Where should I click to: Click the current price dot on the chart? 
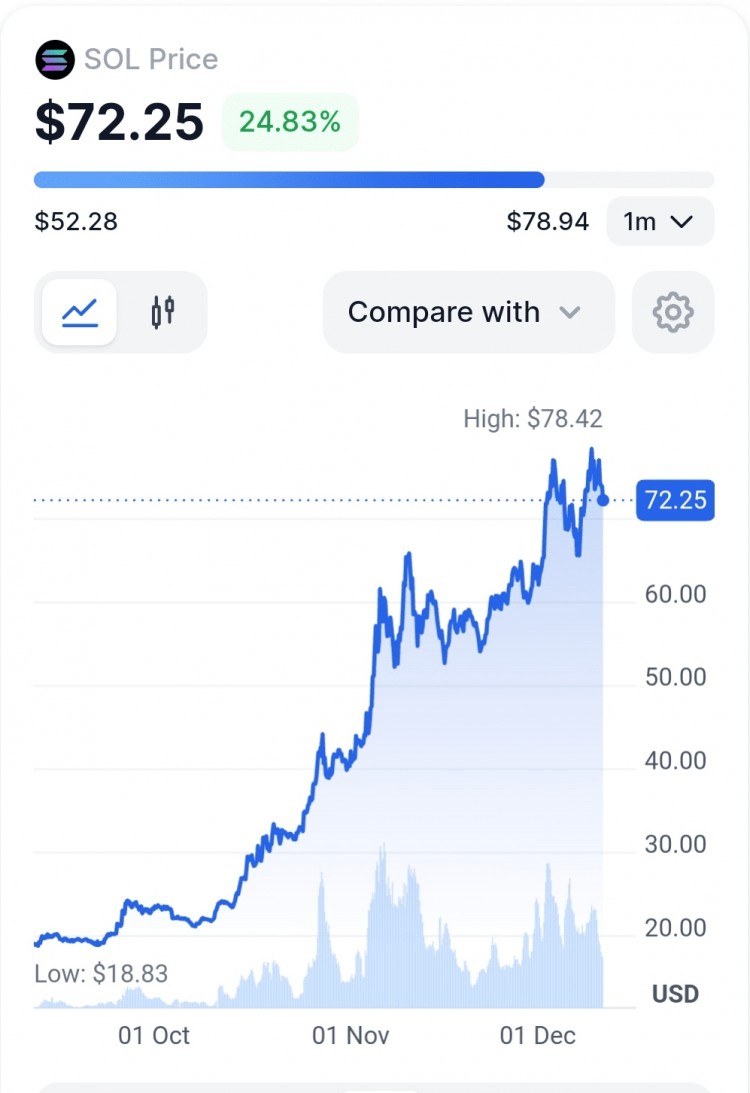tap(603, 500)
